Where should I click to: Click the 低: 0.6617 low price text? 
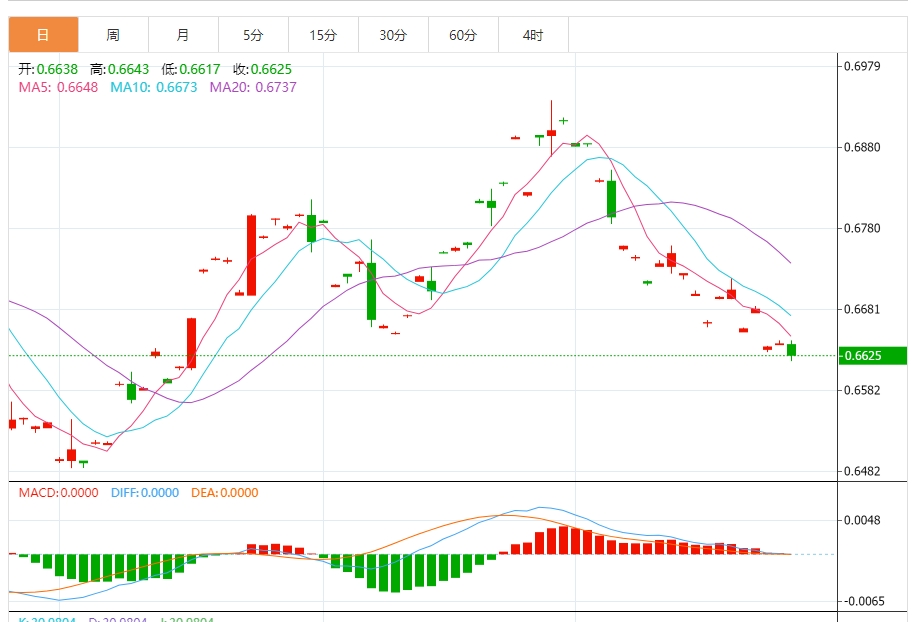[x=191, y=69]
